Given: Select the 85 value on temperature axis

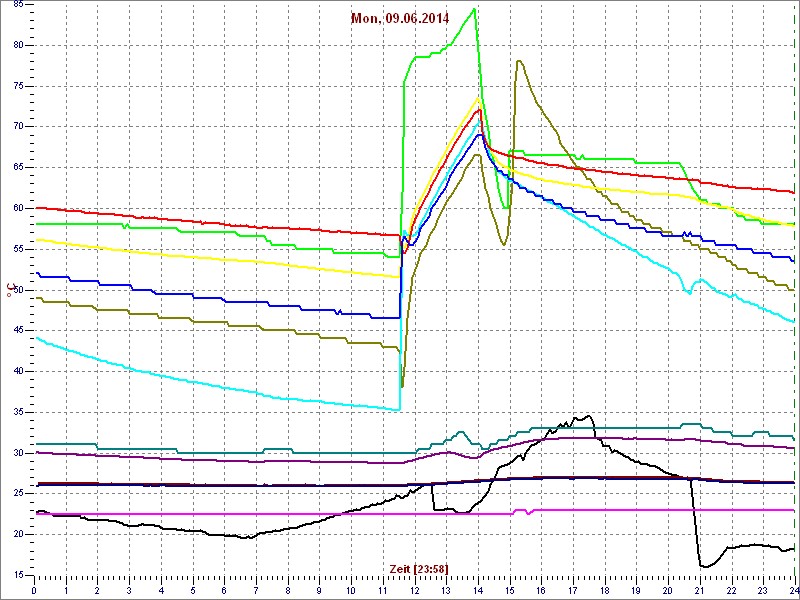Looking at the screenshot, I should coord(17,5).
